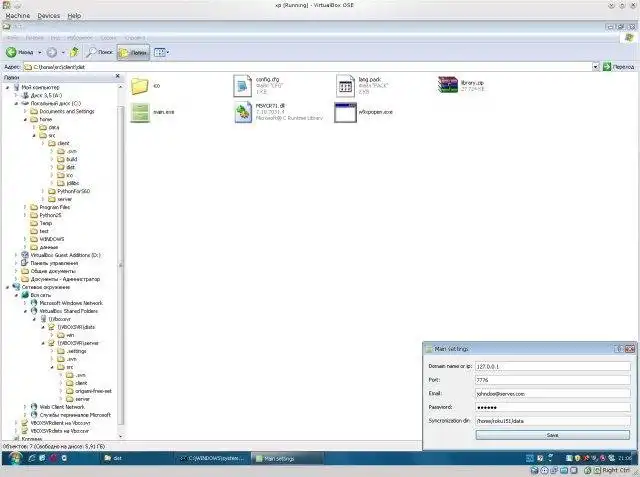Select the lang.pack file icon

point(345,86)
